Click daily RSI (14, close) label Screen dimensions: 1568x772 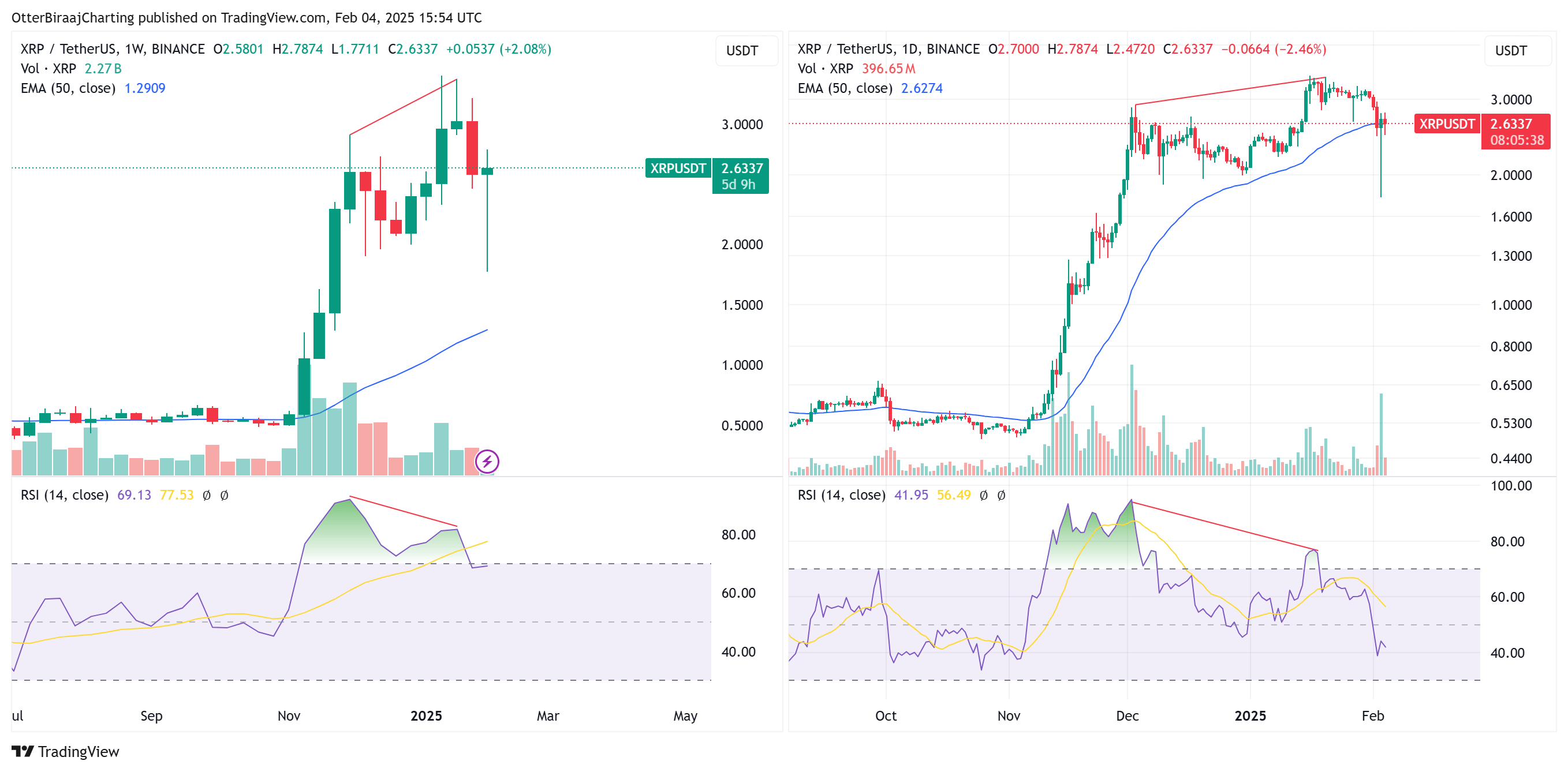(x=841, y=494)
